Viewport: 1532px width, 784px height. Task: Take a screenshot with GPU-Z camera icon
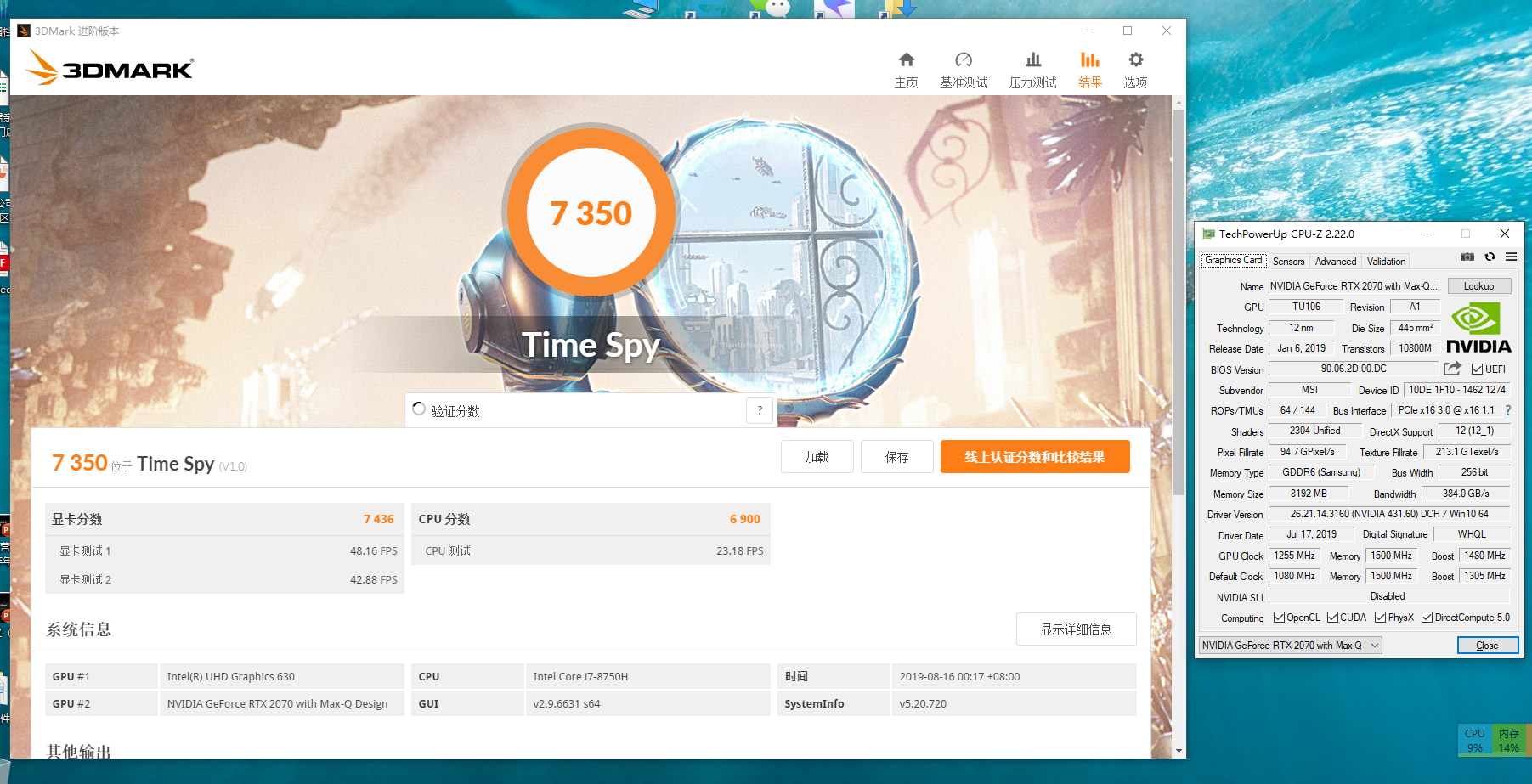click(1467, 257)
